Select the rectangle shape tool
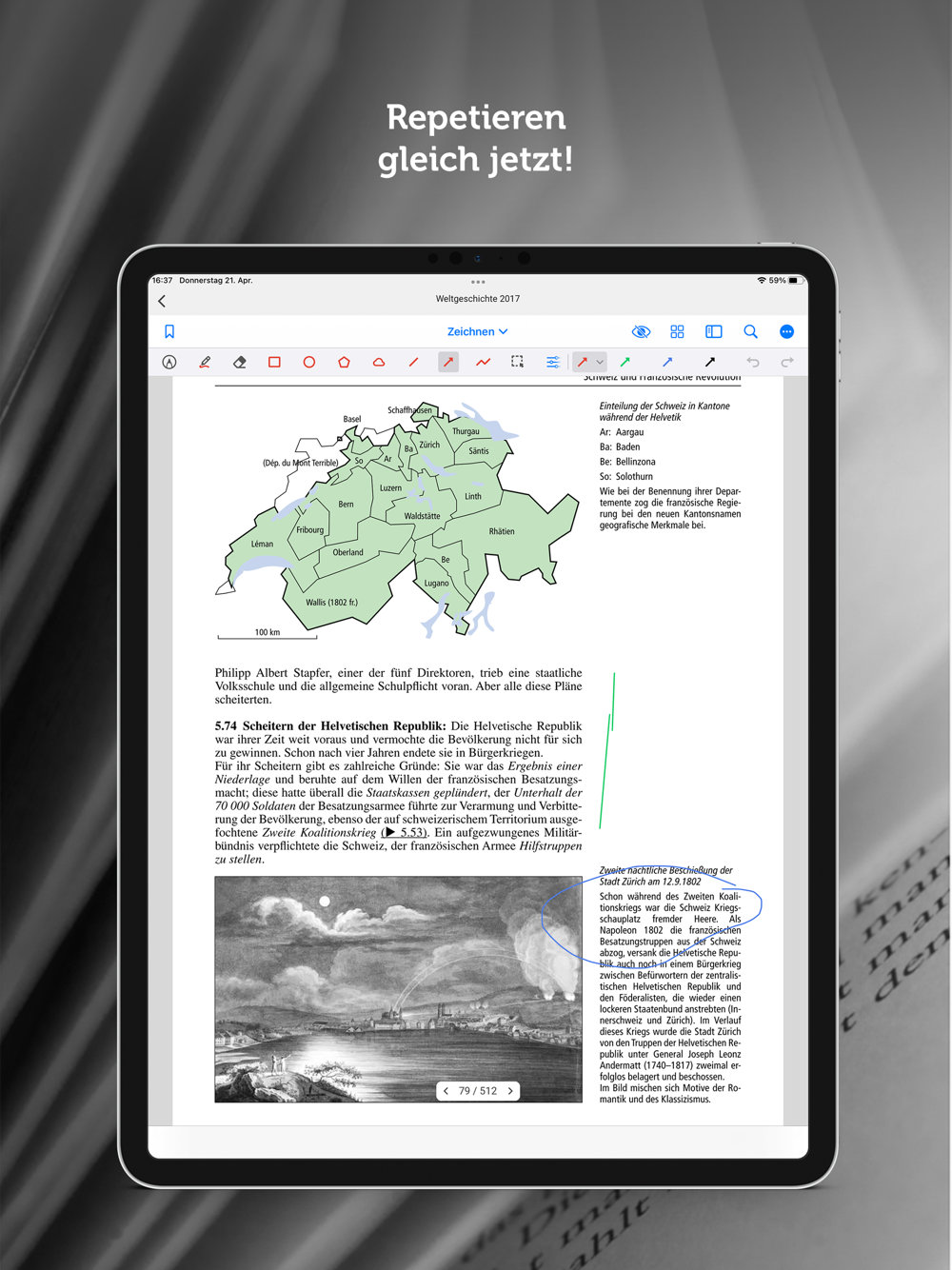Image resolution: width=952 pixels, height=1270 pixels. pos(274,362)
